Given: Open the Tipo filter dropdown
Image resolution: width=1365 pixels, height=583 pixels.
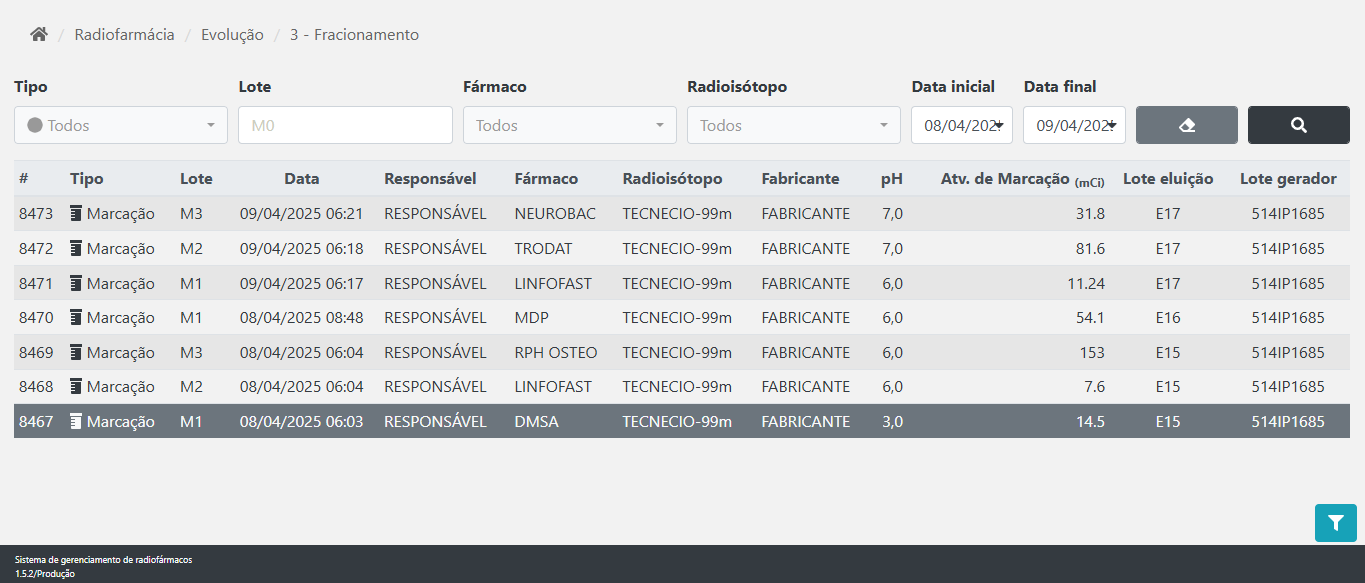Looking at the screenshot, I should (x=120, y=124).
